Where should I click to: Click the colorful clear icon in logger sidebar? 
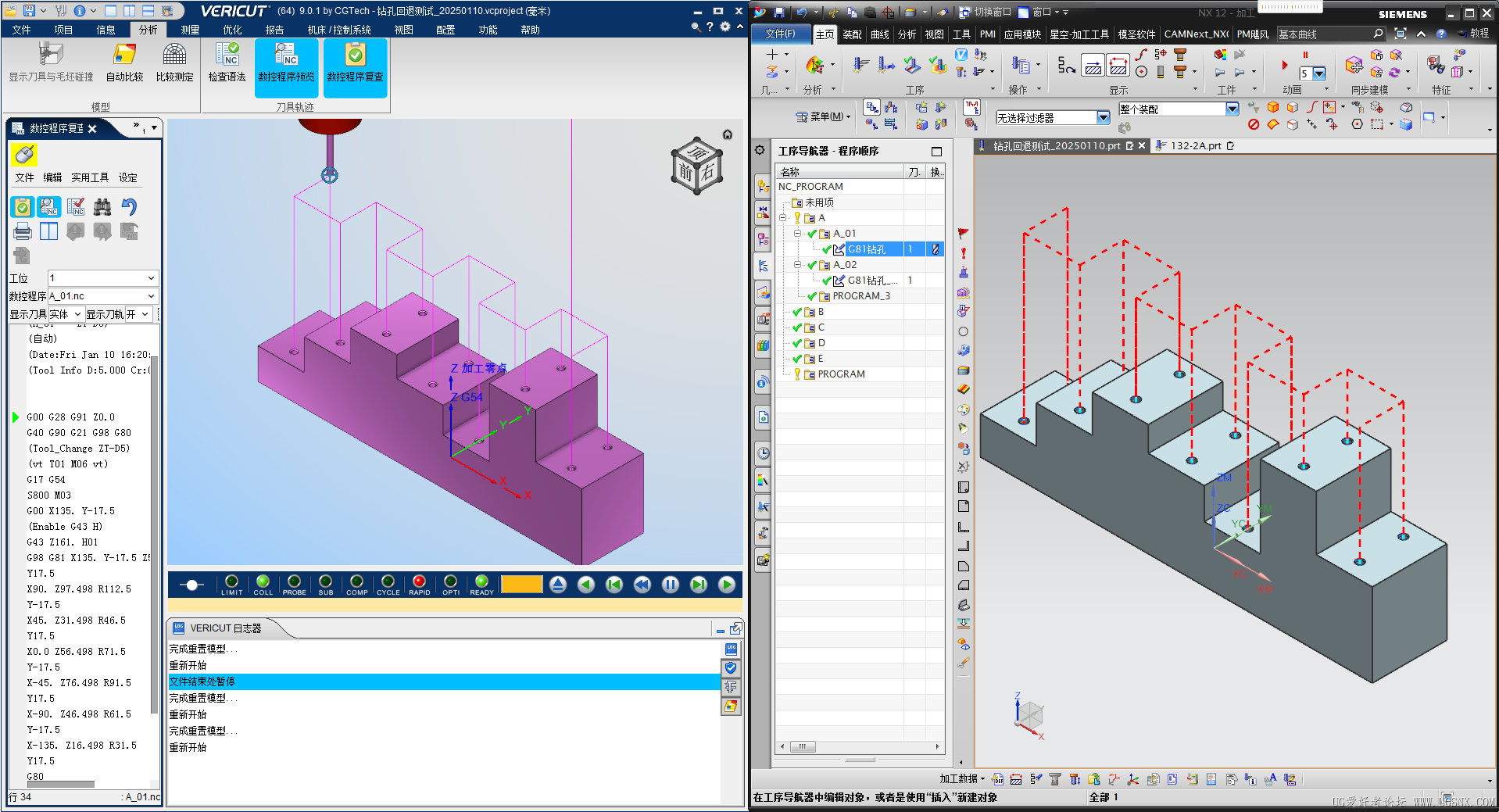click(x=732, y=706)
